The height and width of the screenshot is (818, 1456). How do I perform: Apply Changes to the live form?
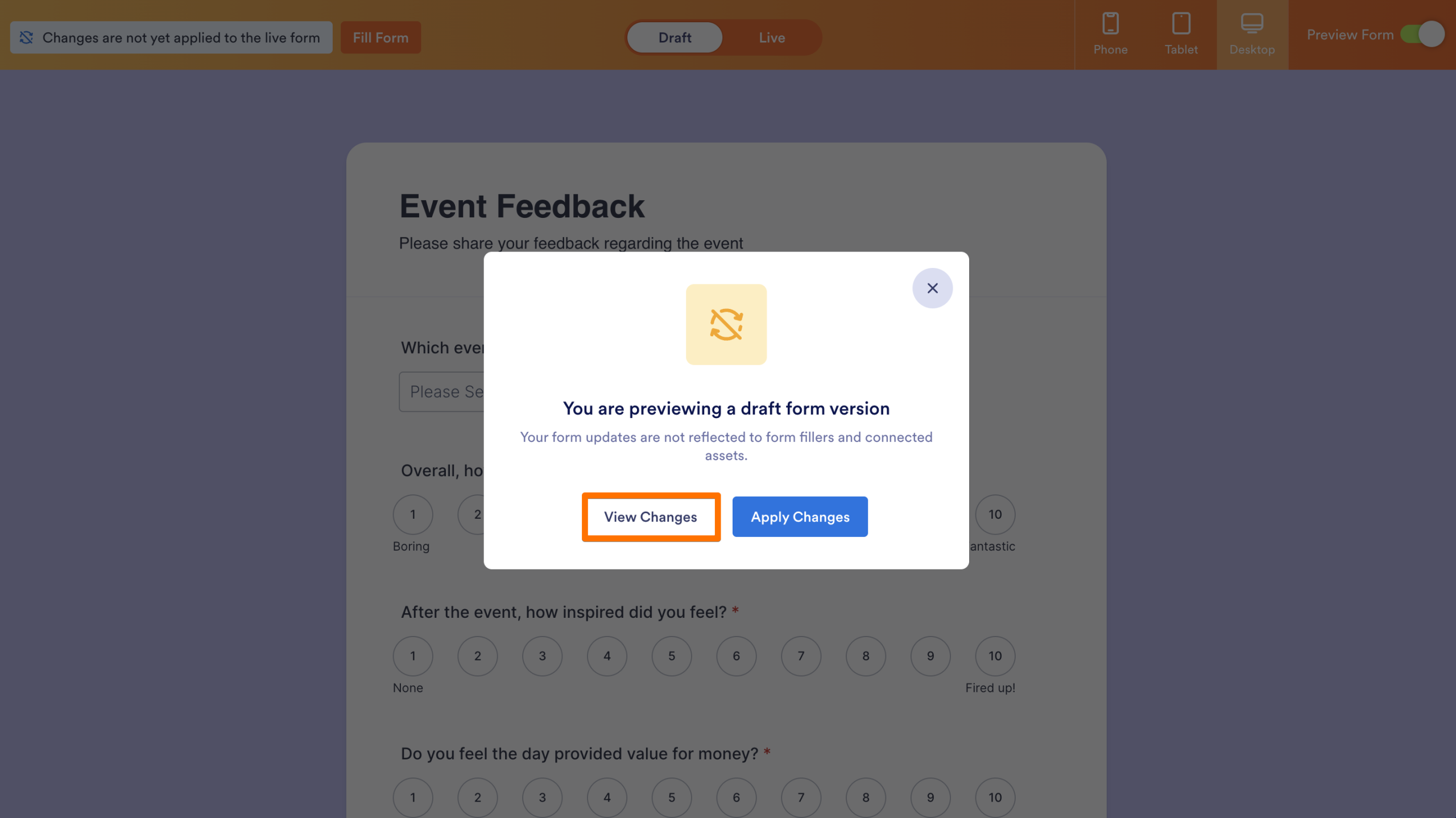click(x=800, y=517)
